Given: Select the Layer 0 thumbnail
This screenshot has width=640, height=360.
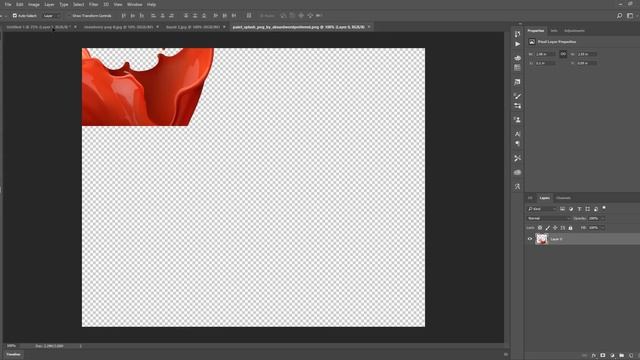Looking at the screenshot, I should pyautogui.click(x=542, y=239).
